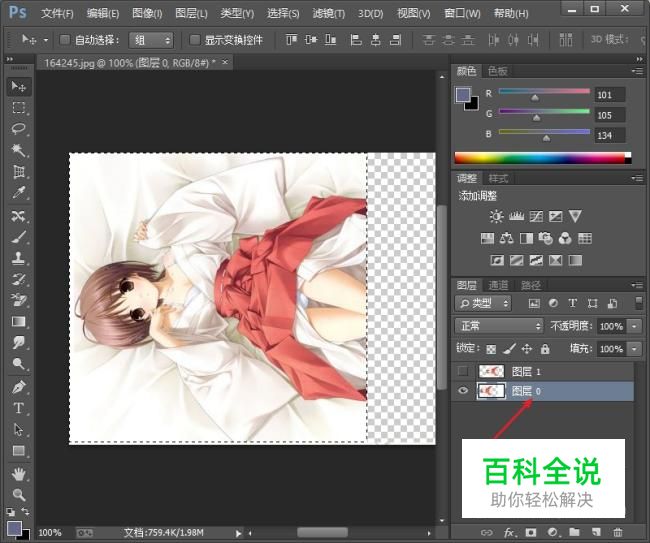Select the Rectangle shape tool
The height and width of the screenshot is (543, 650).
coord(19,451)
